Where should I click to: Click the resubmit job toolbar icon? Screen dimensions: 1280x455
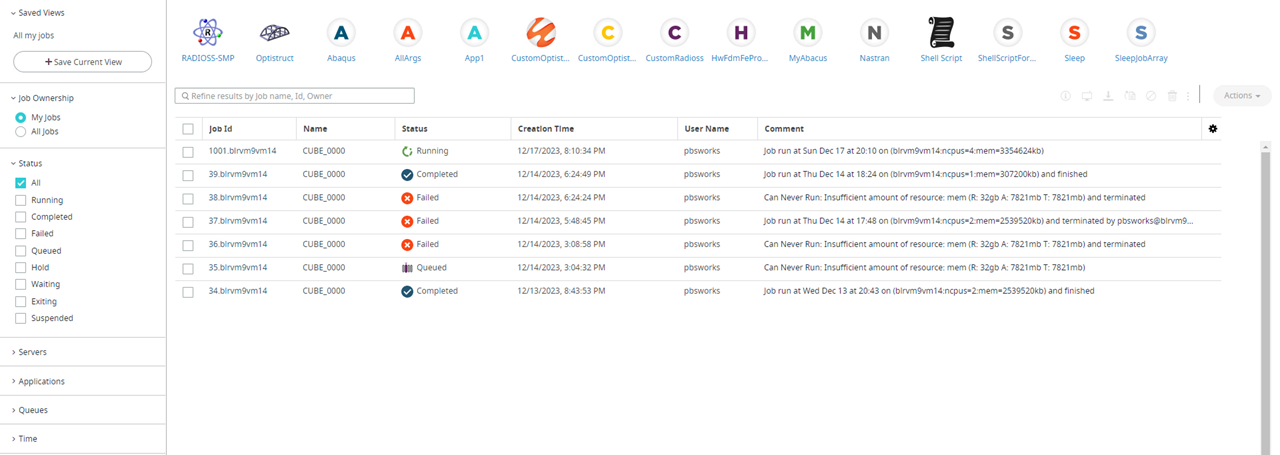click(1129, 96)
